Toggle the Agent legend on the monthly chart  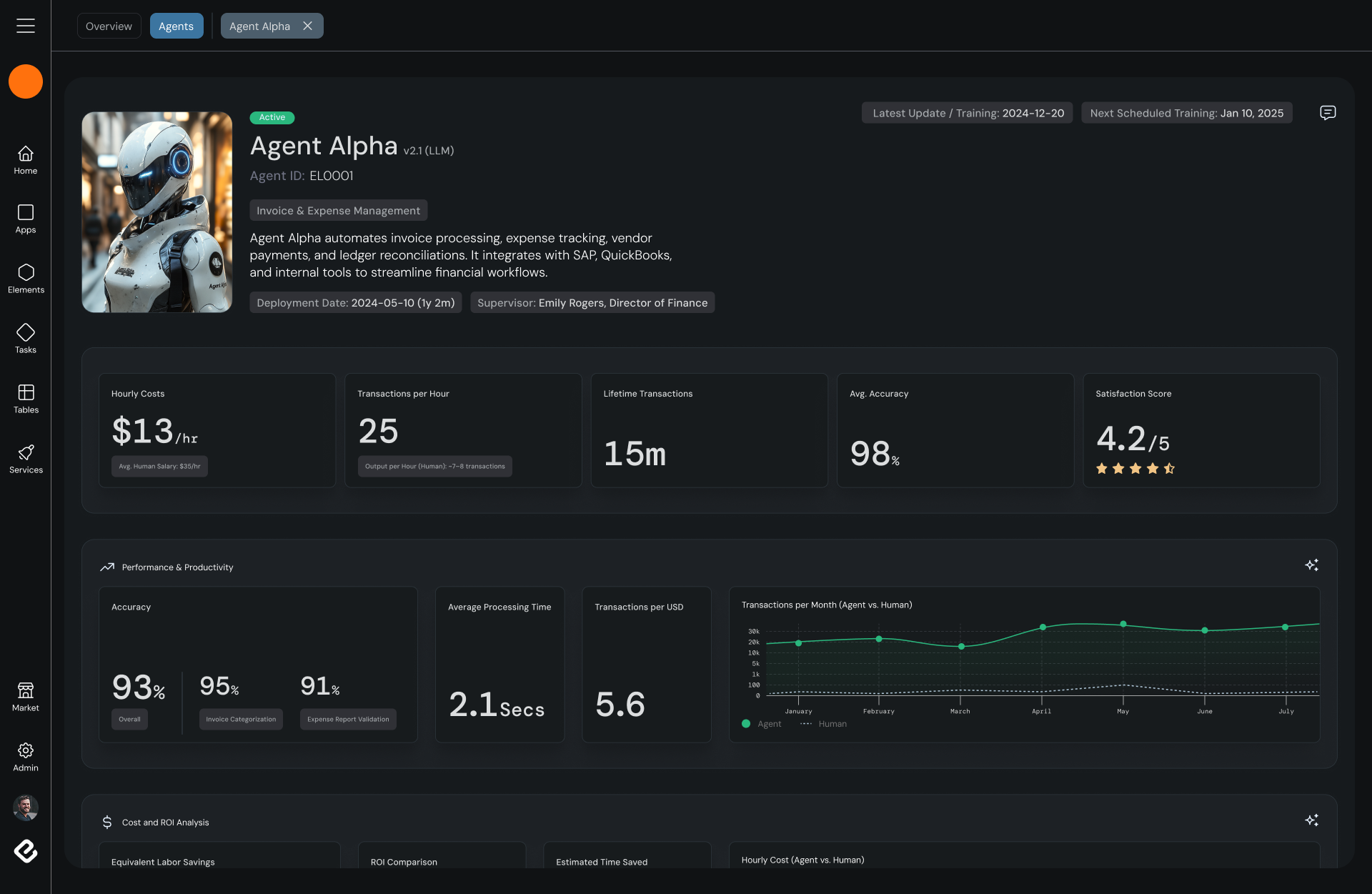pyautogui.click(x=760, y=724)
